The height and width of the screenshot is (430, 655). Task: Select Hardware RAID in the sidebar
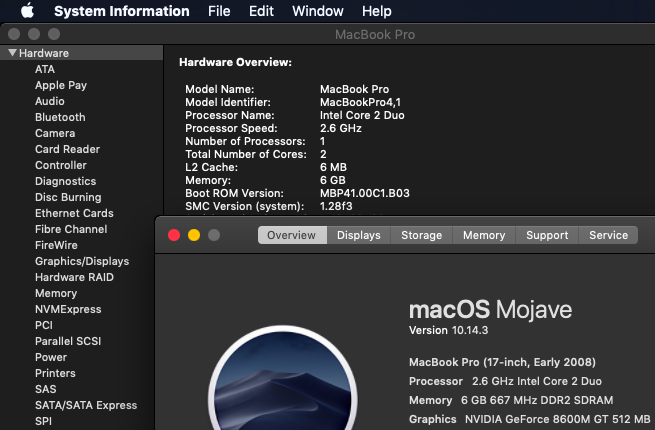coord(74,277)
